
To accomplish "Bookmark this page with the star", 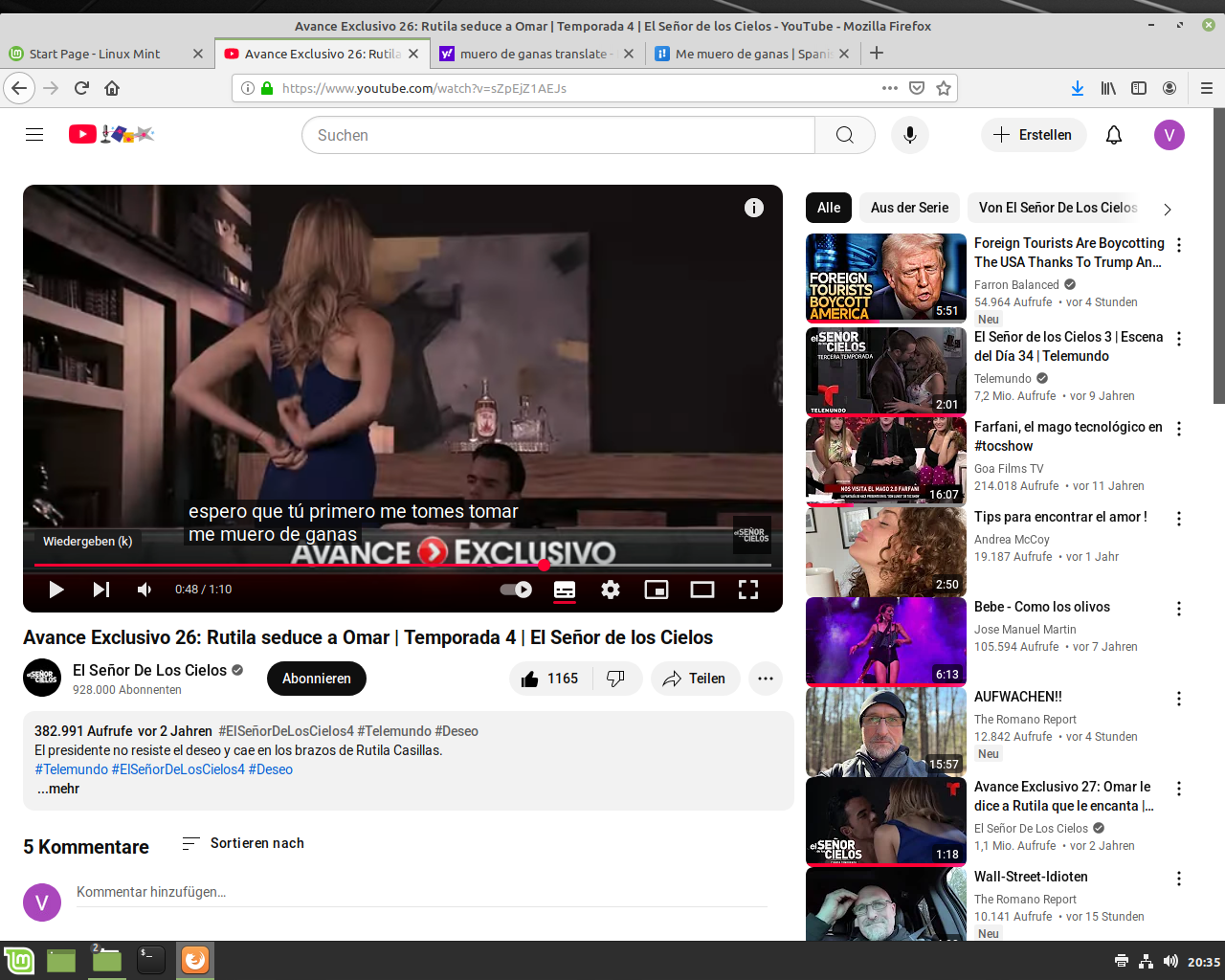I will (x=944, y=88).
